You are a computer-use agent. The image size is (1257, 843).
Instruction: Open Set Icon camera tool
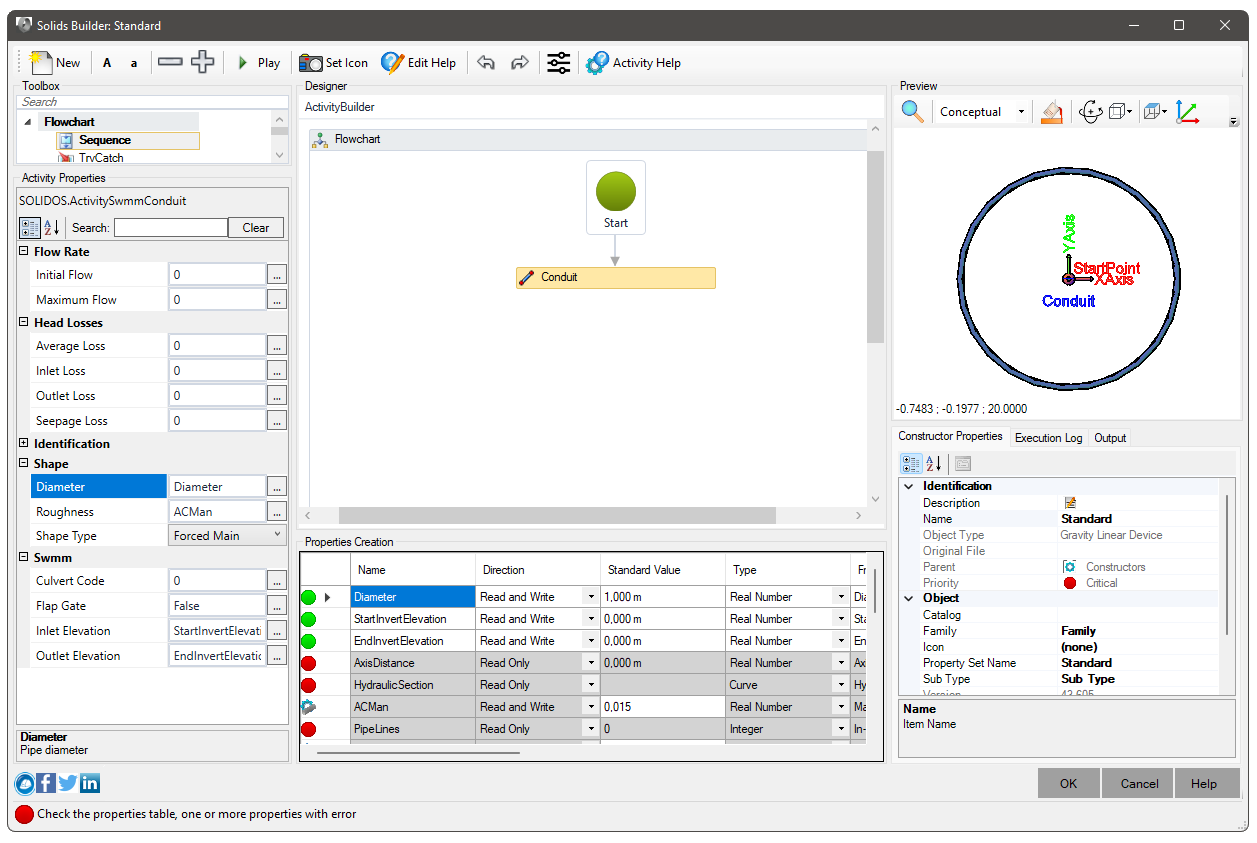[334, 63]
